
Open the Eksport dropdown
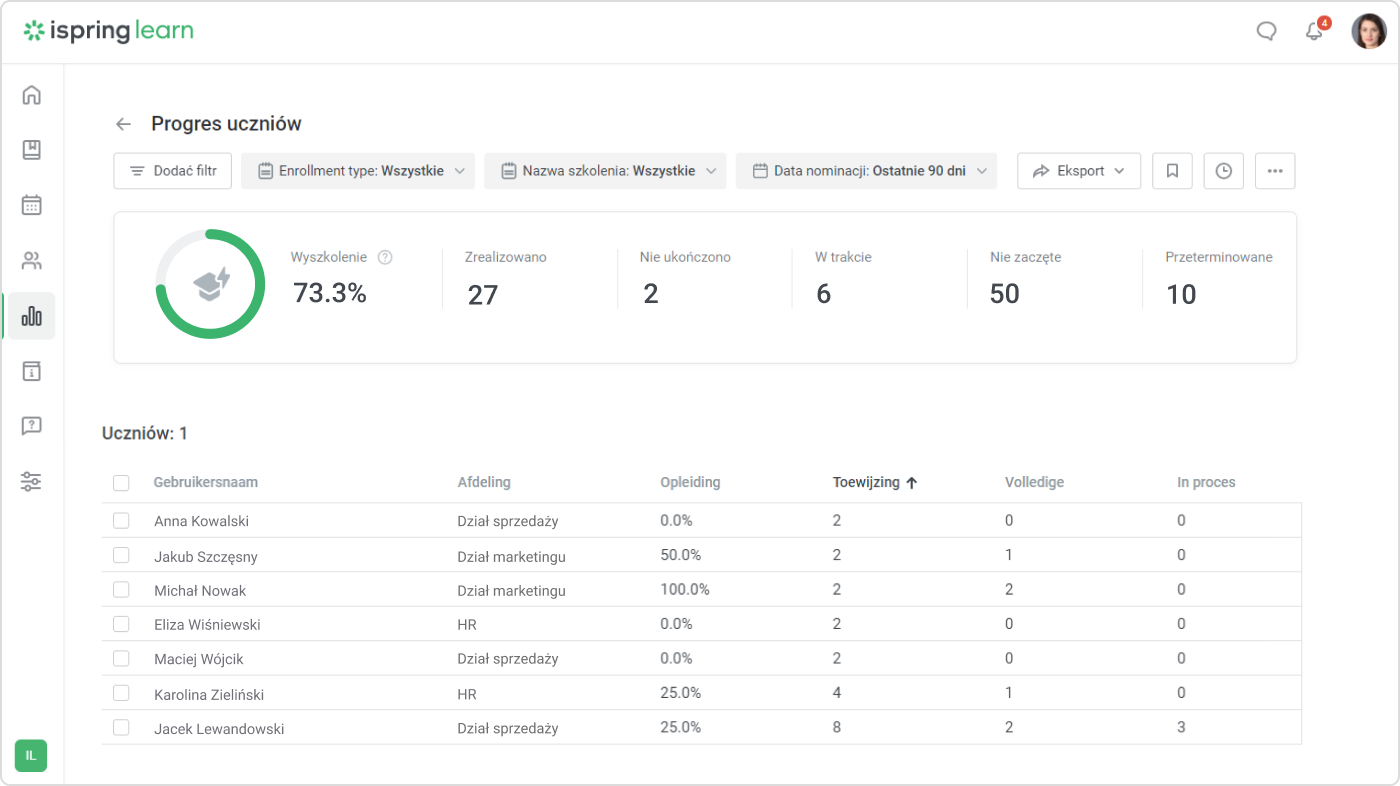pyautogui.click(x=1079, y=171)
